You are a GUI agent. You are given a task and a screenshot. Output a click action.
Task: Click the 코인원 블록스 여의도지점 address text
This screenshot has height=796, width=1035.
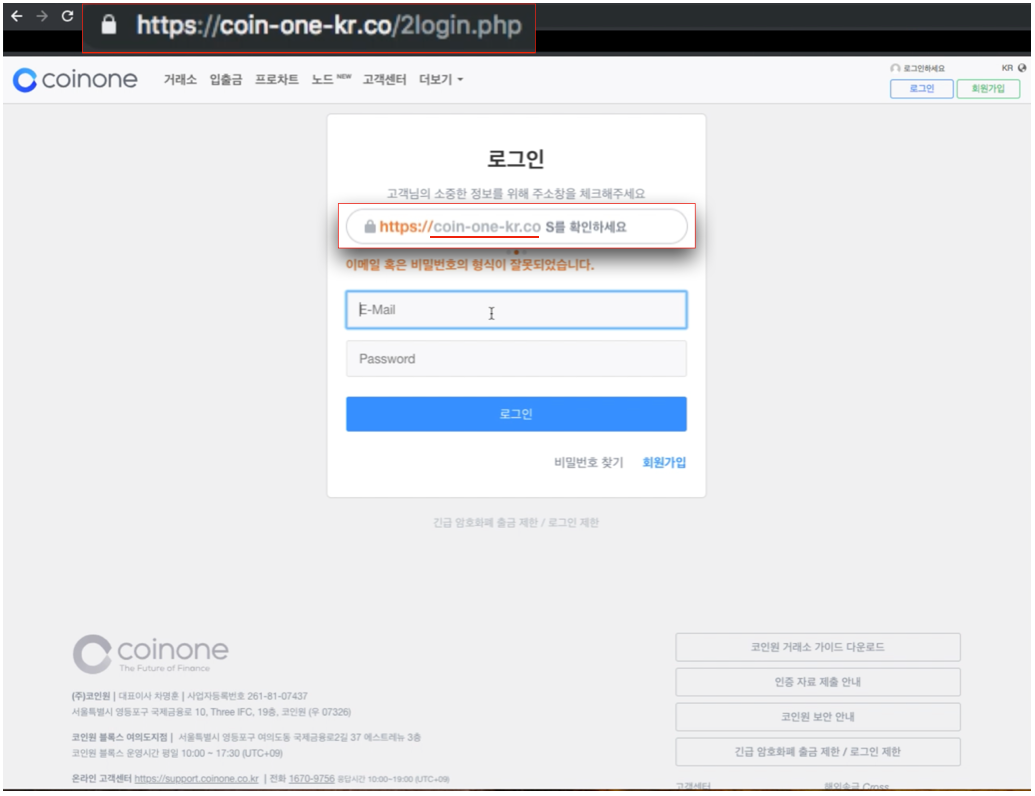tap(246, 737)
